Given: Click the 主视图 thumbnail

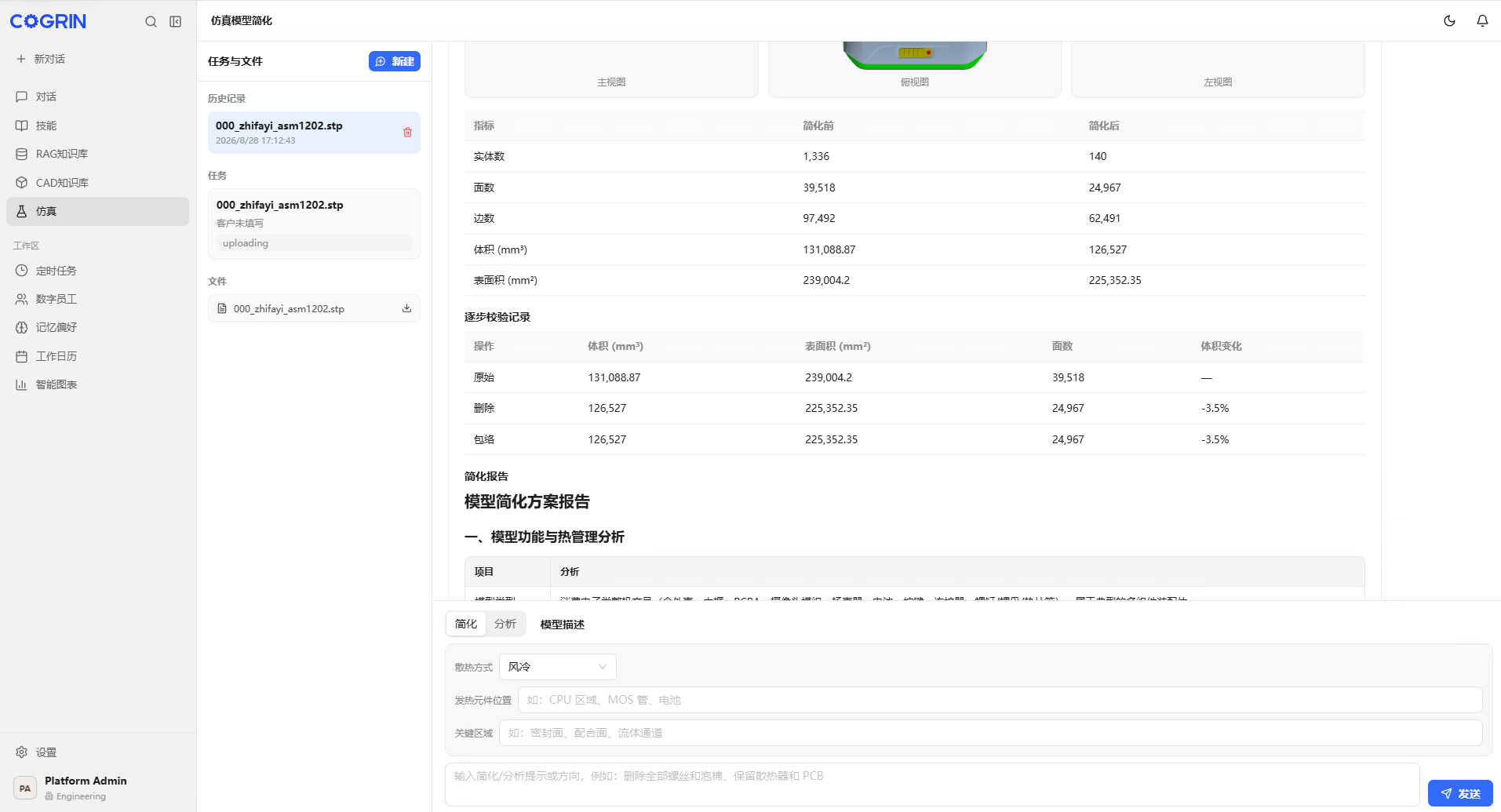Looking at the screenshot, I should pyautogui.click(x=611, y=69).
